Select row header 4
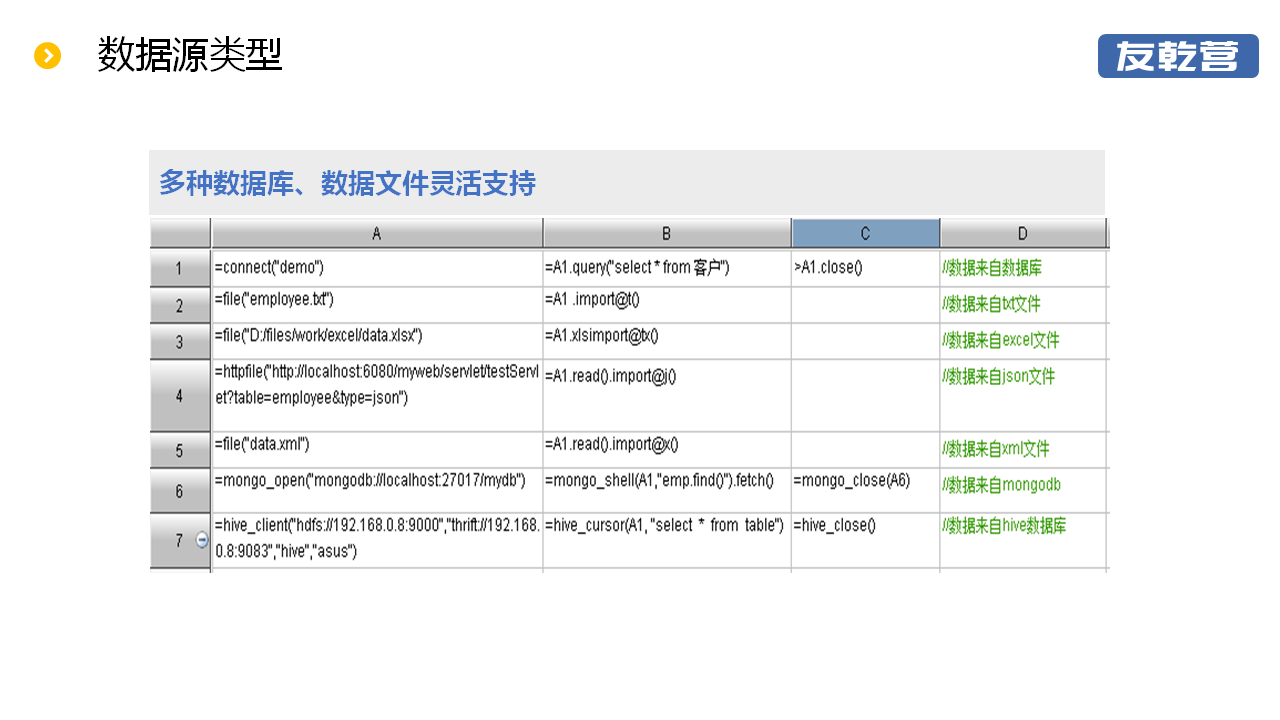The image size is (1280, 720). pos(180,396)
